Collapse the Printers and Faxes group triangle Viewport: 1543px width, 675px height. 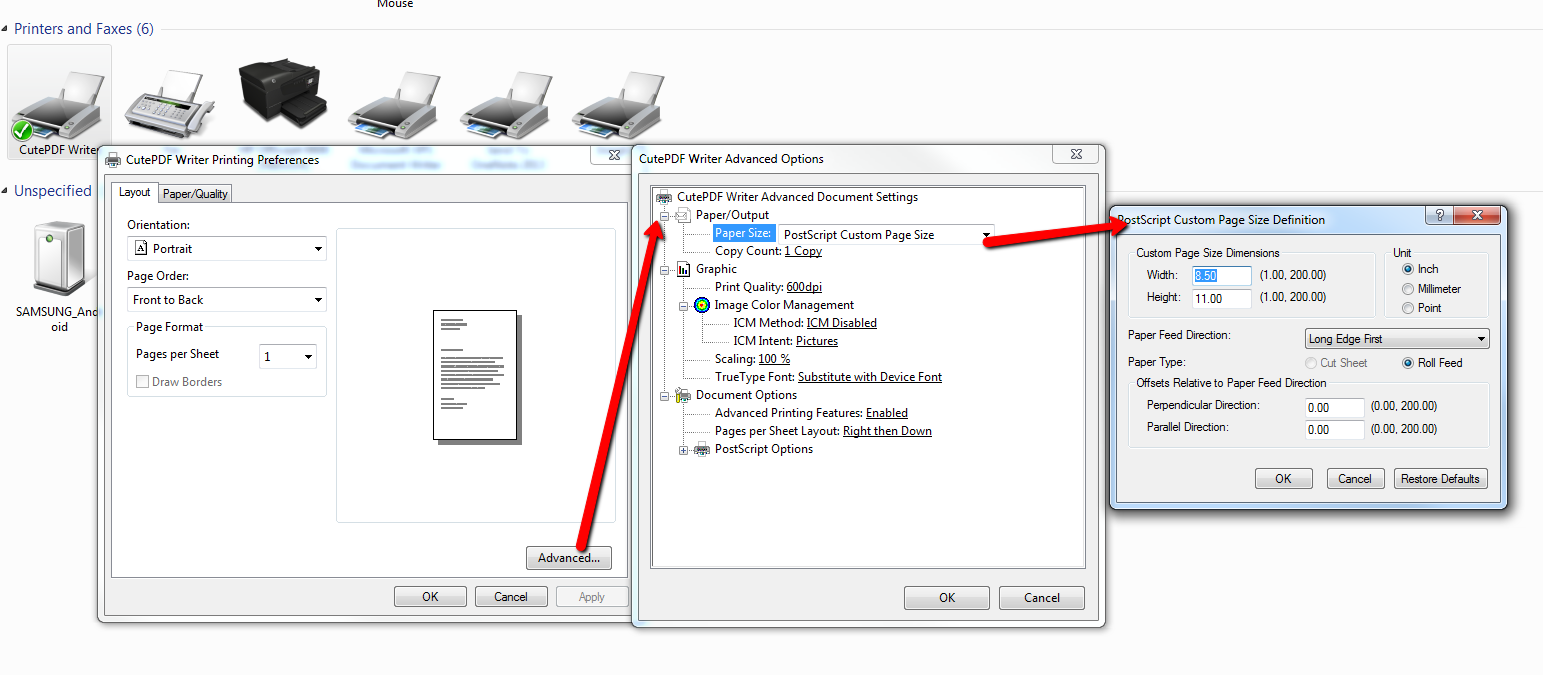coord(6,29)
